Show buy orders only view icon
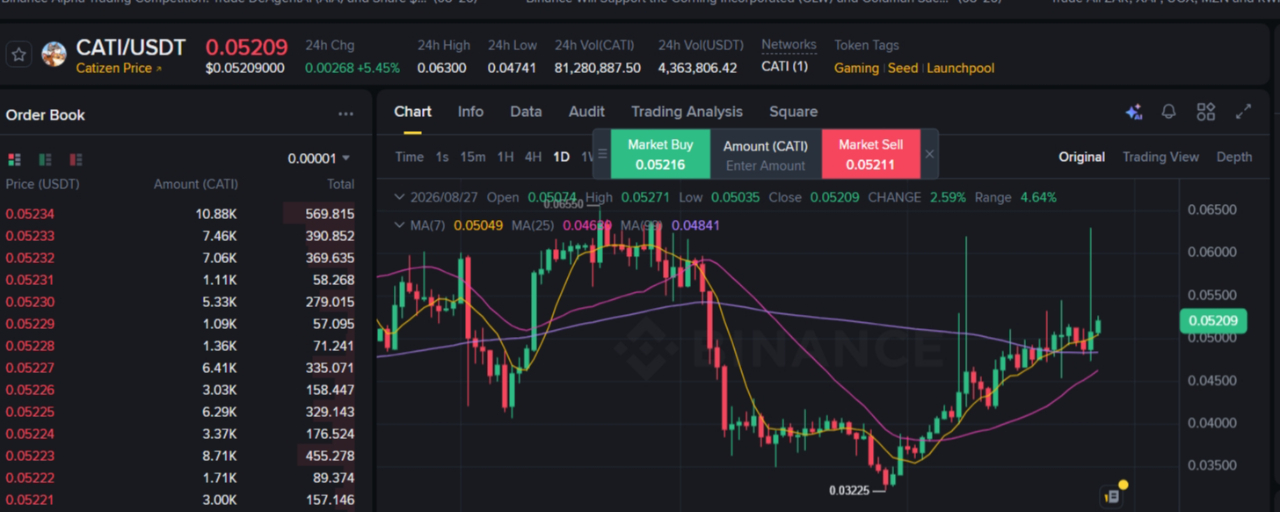Viewport: 1280px width, 512px height. [45, 159]
